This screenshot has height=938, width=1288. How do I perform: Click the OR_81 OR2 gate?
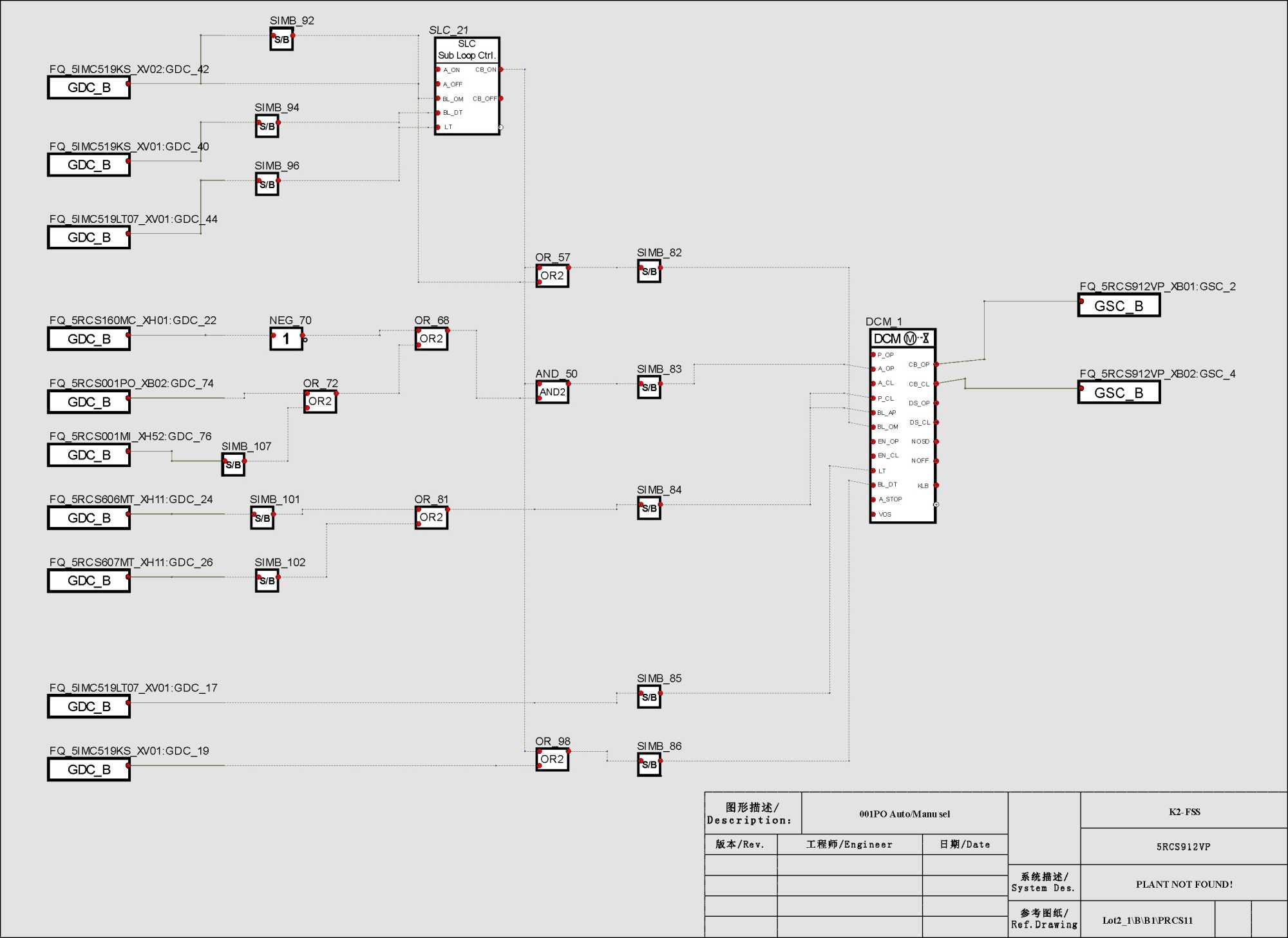click(431, 517)
